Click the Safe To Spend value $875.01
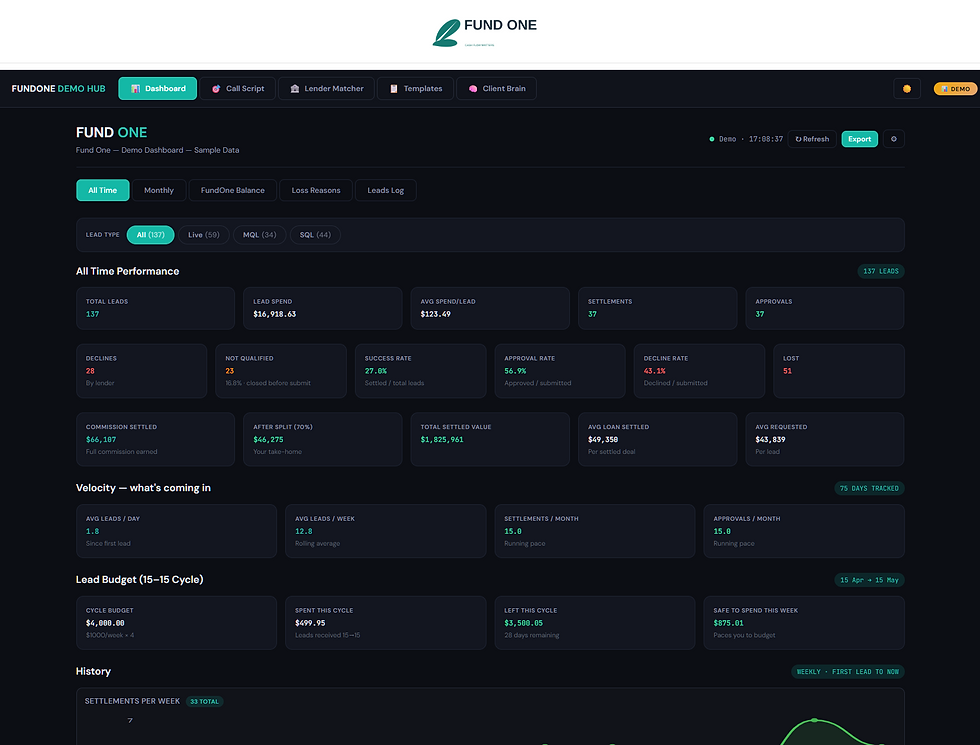This screenshot has height=745, width=980. pyautogui.click(x=729, y=624)
